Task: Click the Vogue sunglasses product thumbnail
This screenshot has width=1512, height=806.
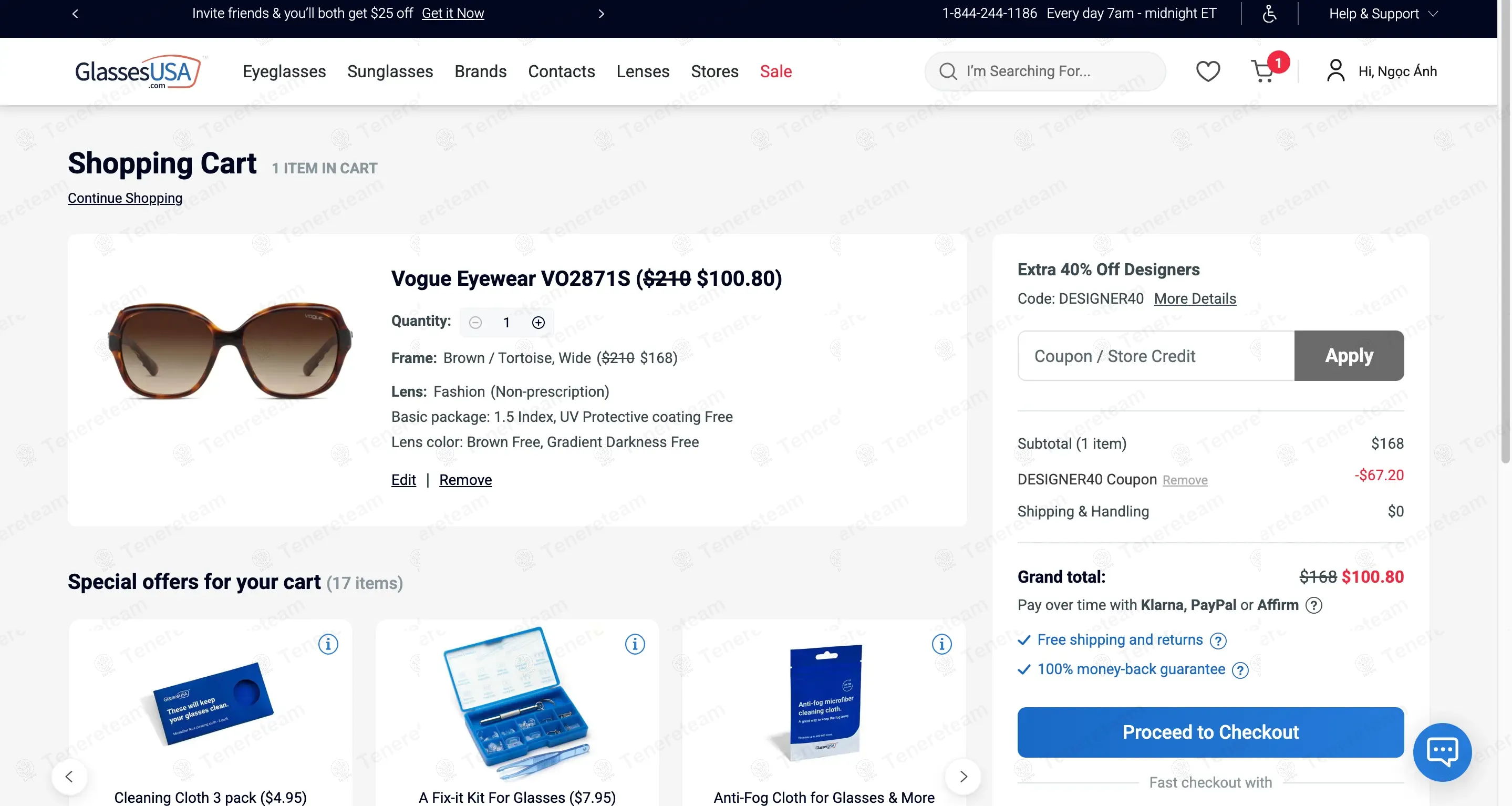Action: pyautogui.click(x=230, y=350)
